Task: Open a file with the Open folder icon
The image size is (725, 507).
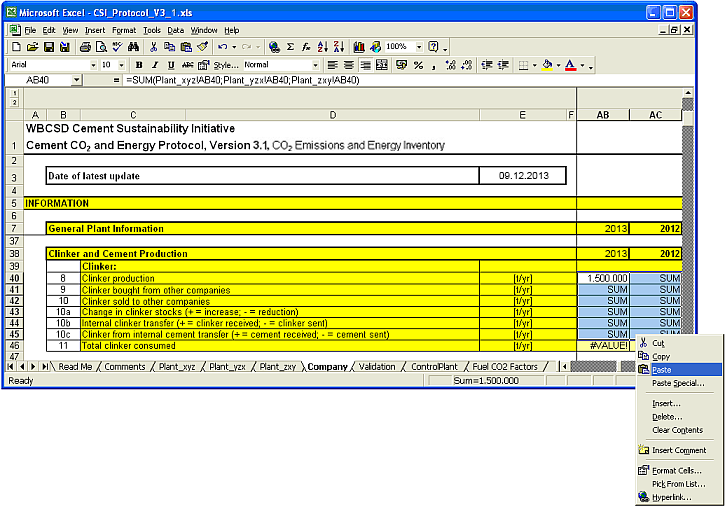Action: [x=32, y=47]
